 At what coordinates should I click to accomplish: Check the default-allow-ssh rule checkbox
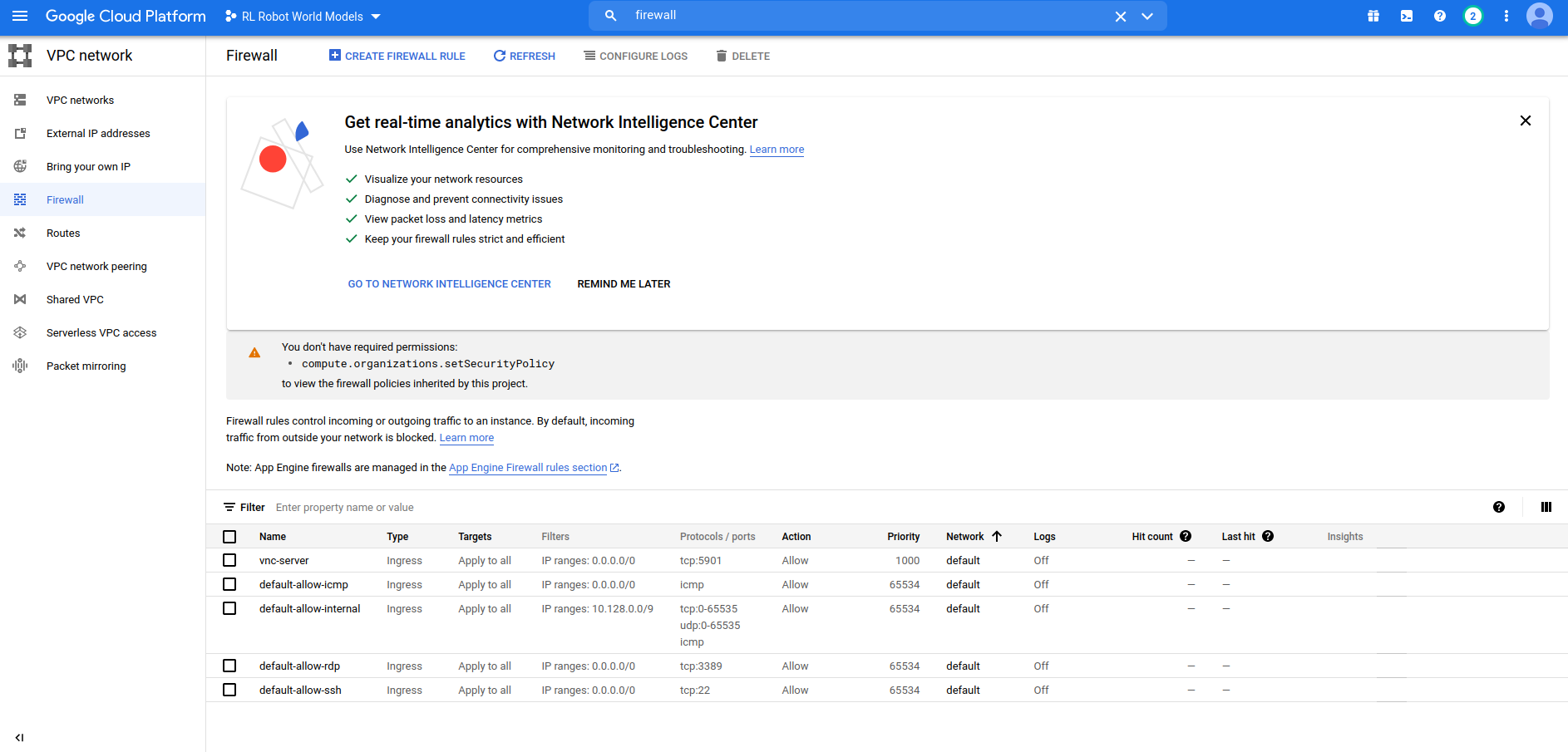click(229, 690)
